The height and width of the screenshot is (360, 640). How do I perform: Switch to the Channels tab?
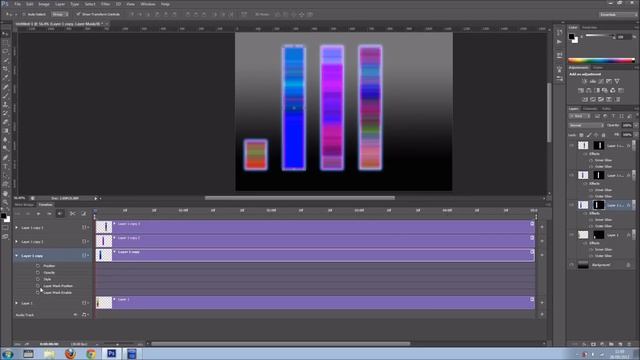coord(590,109)
